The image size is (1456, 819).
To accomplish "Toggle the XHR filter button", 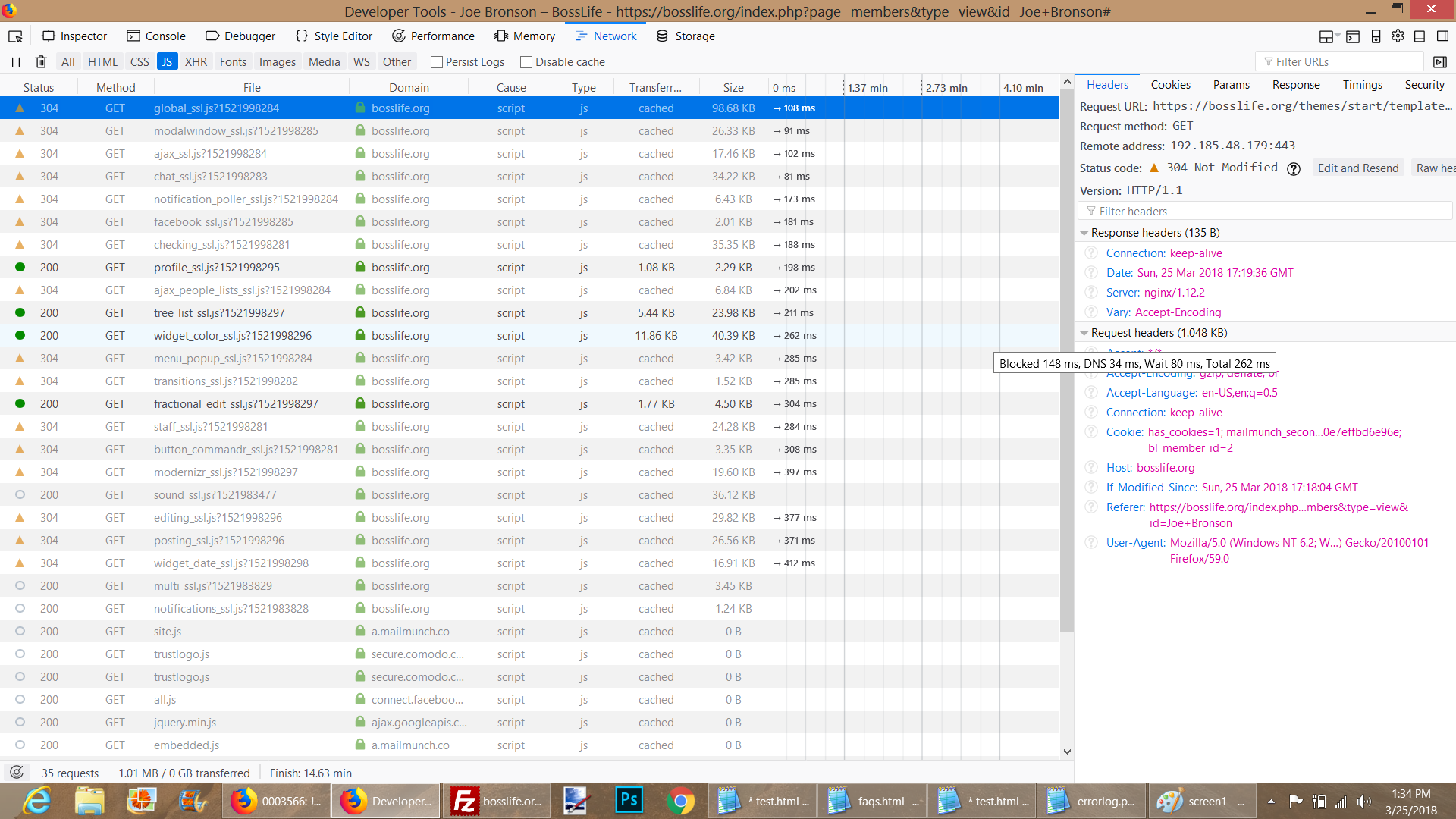I will [x=196, y=62].
